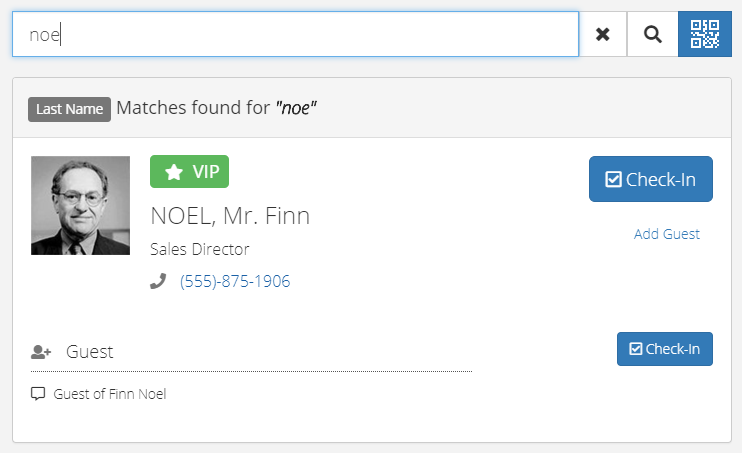Click the star icon in VIP badge
This screenshot has width=742, height=453.
point(174,171)
